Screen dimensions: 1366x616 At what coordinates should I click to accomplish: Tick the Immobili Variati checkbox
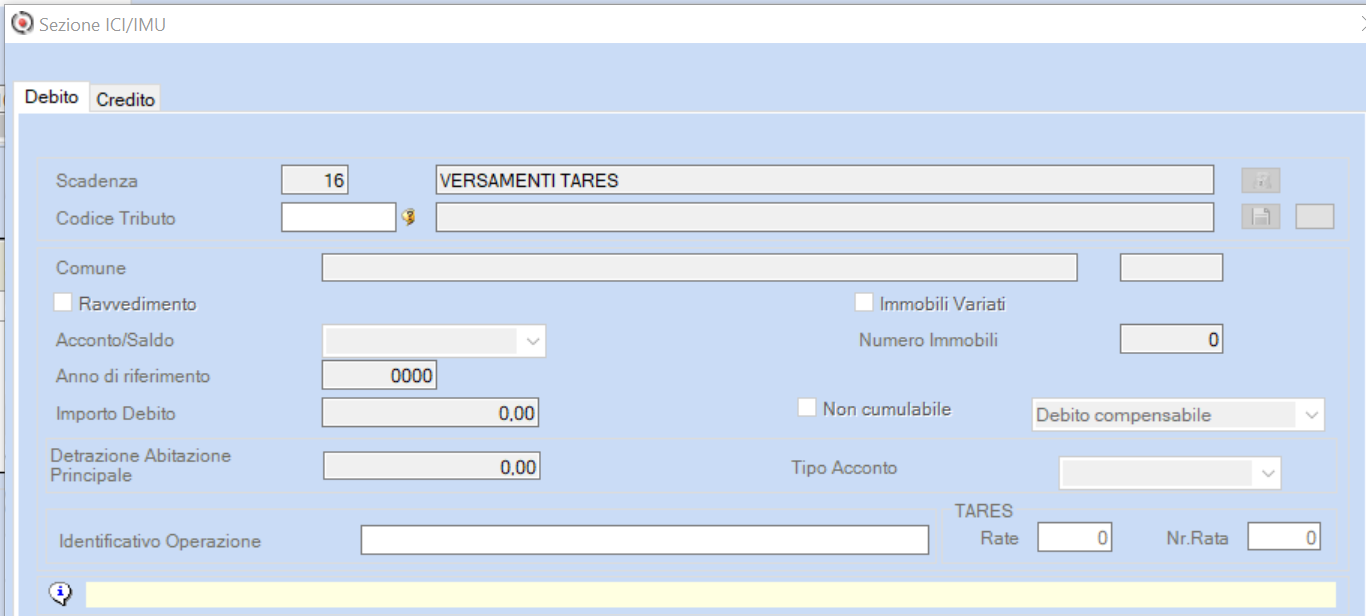click(x=864, y=302)
